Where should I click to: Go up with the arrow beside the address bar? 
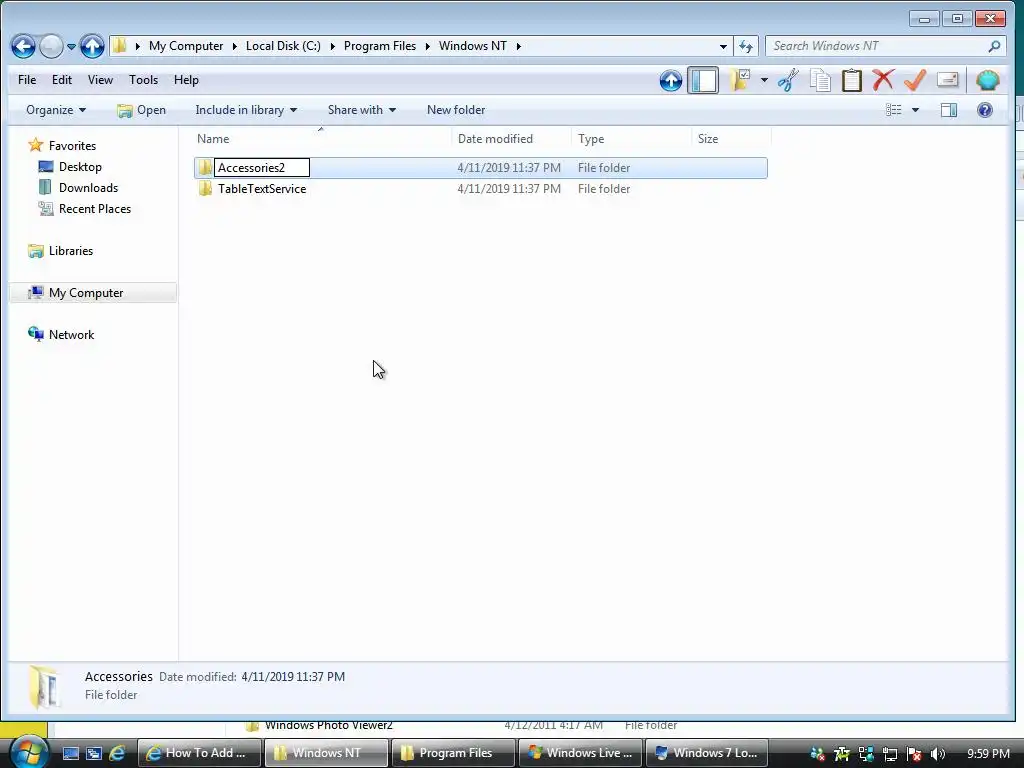coord(92,46)
